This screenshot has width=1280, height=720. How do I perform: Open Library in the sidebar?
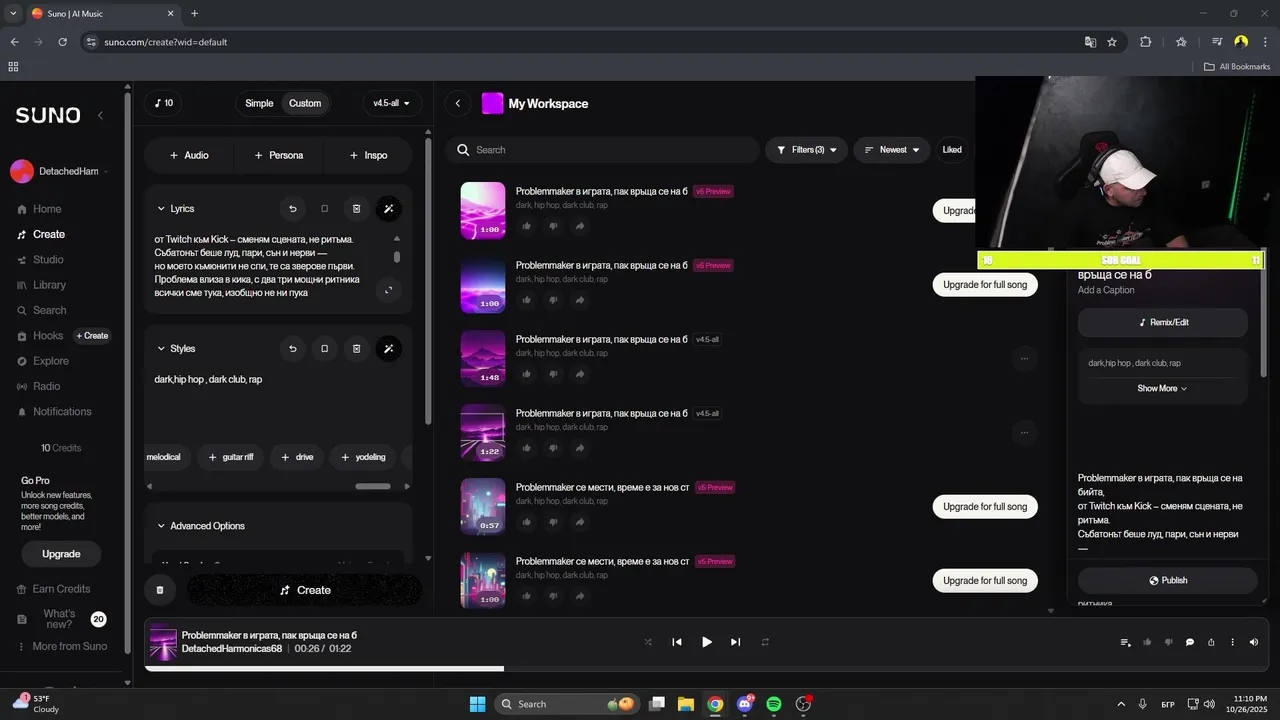tap(49, 285)
